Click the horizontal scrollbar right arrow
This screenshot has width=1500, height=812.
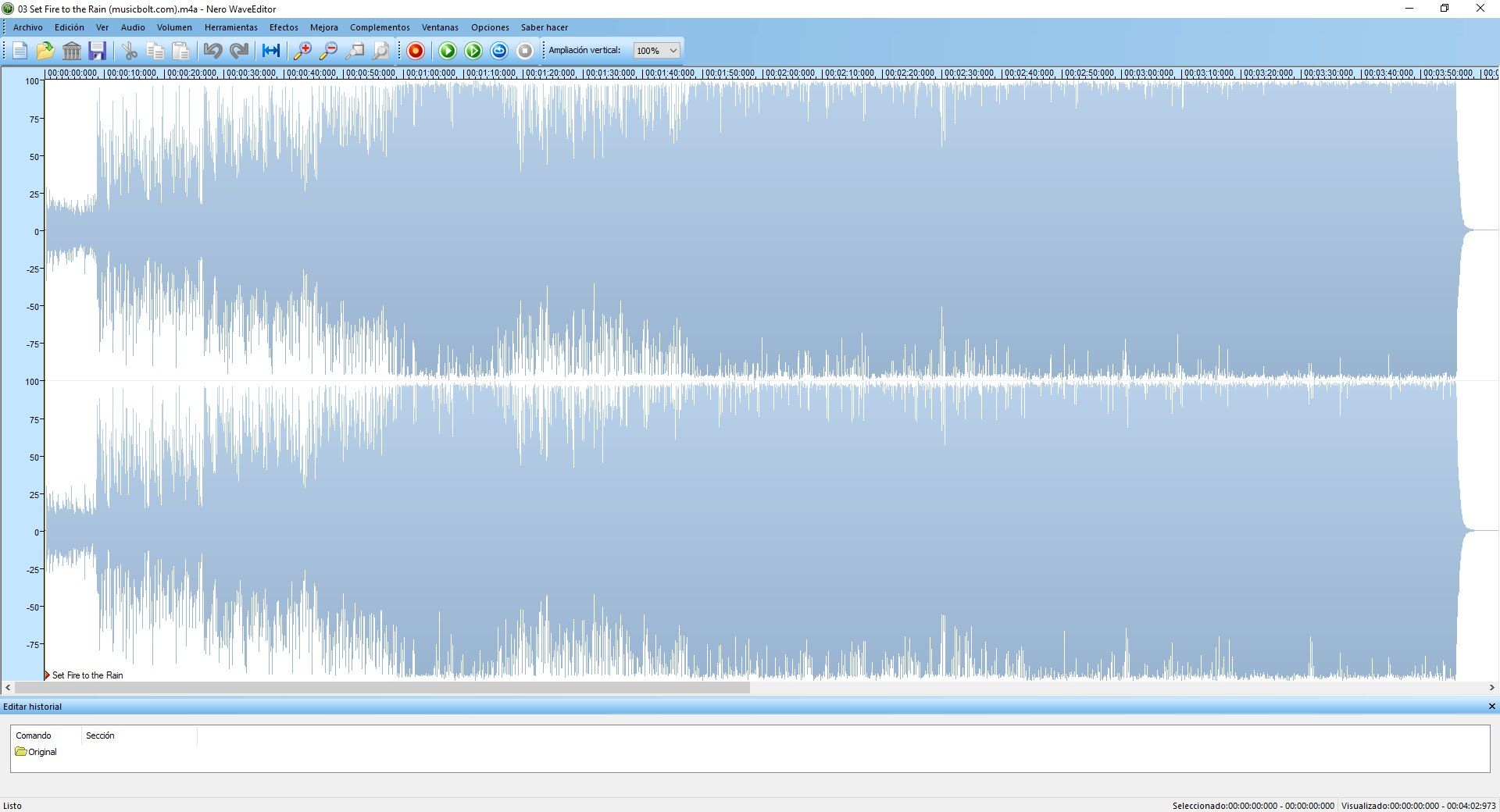click(x=1491, y=688)
